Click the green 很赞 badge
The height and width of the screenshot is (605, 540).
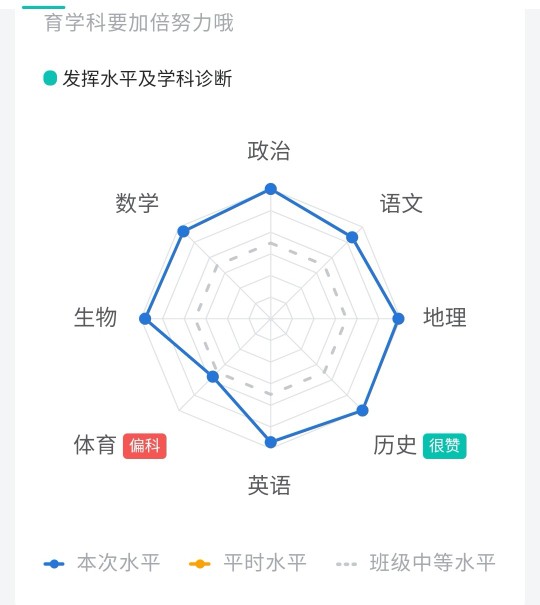444,446
